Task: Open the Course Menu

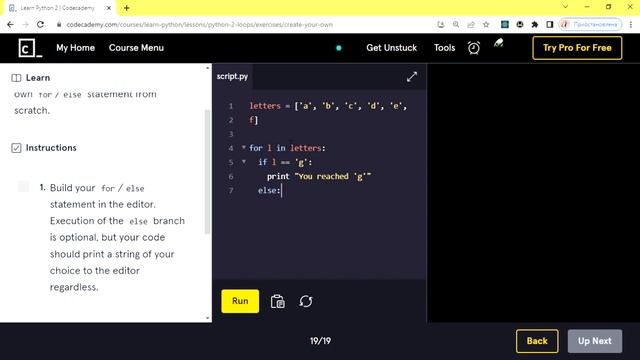Action: 136,48
